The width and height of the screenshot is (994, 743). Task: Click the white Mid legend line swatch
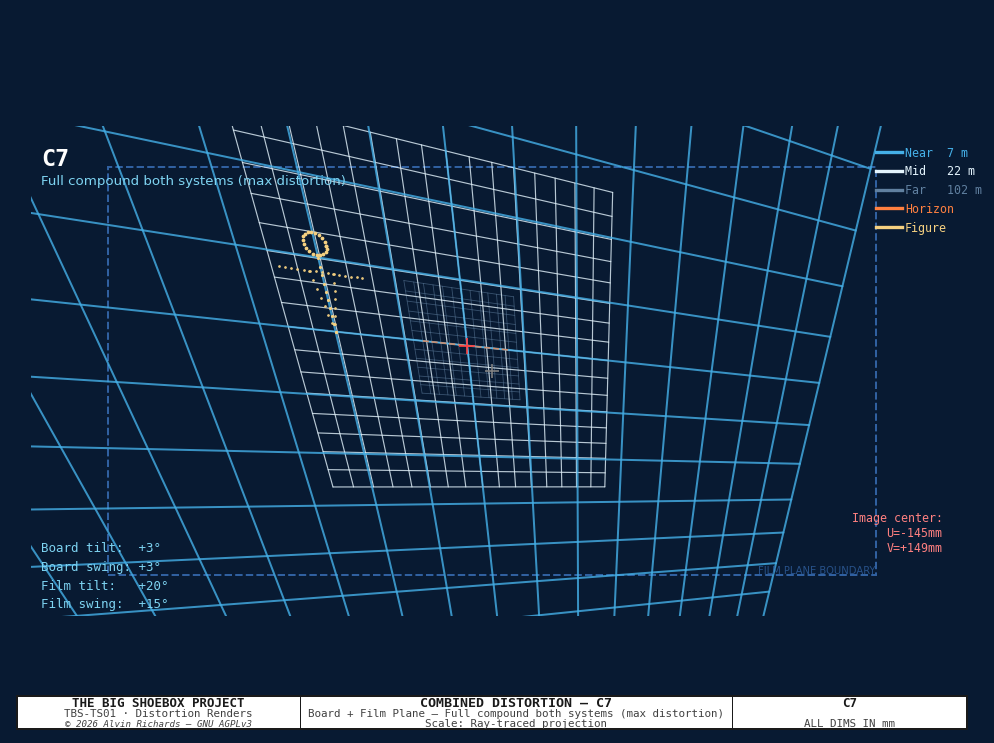tap(889, 171)
